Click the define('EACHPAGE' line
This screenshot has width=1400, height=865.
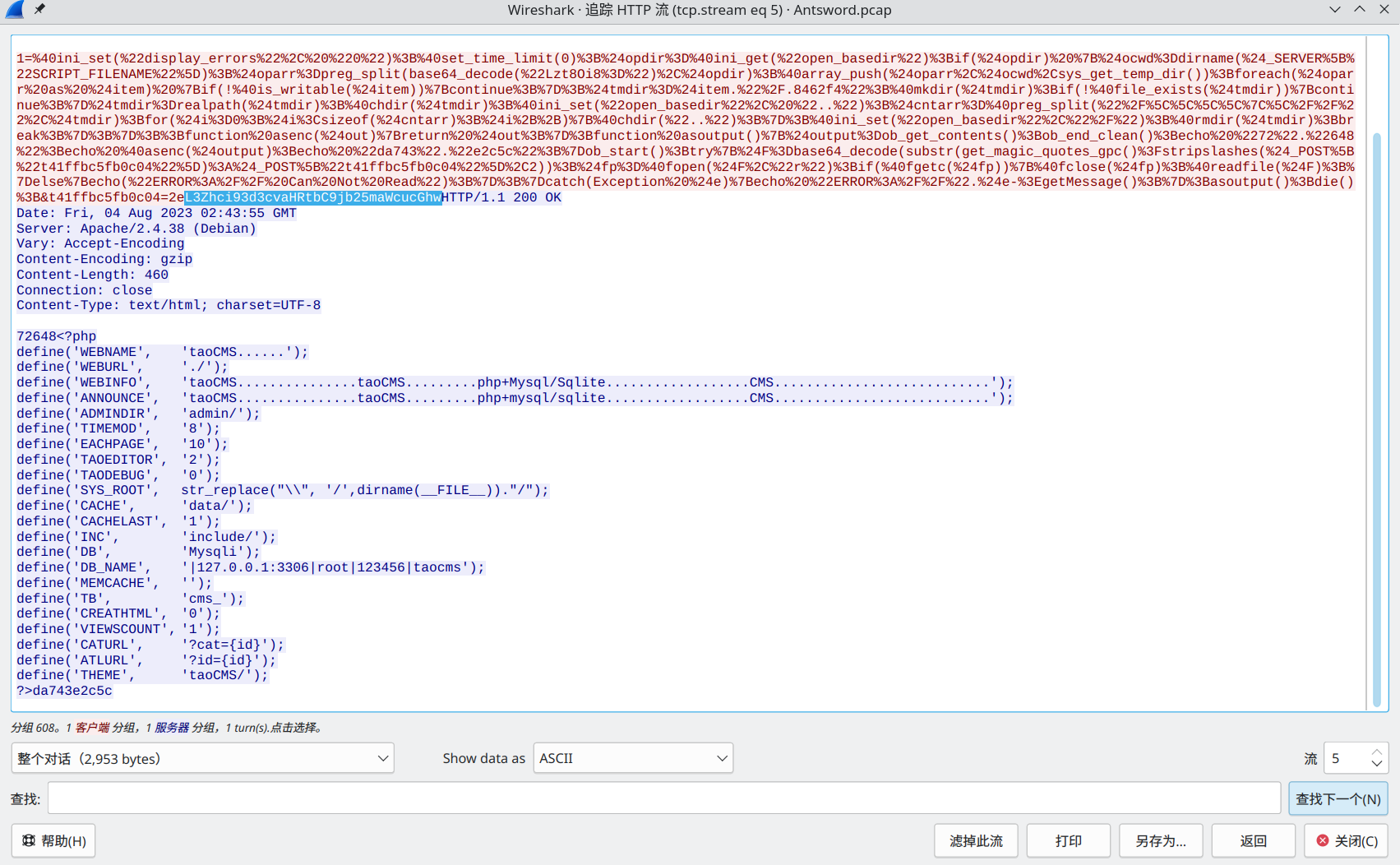(x=122, y=444)
